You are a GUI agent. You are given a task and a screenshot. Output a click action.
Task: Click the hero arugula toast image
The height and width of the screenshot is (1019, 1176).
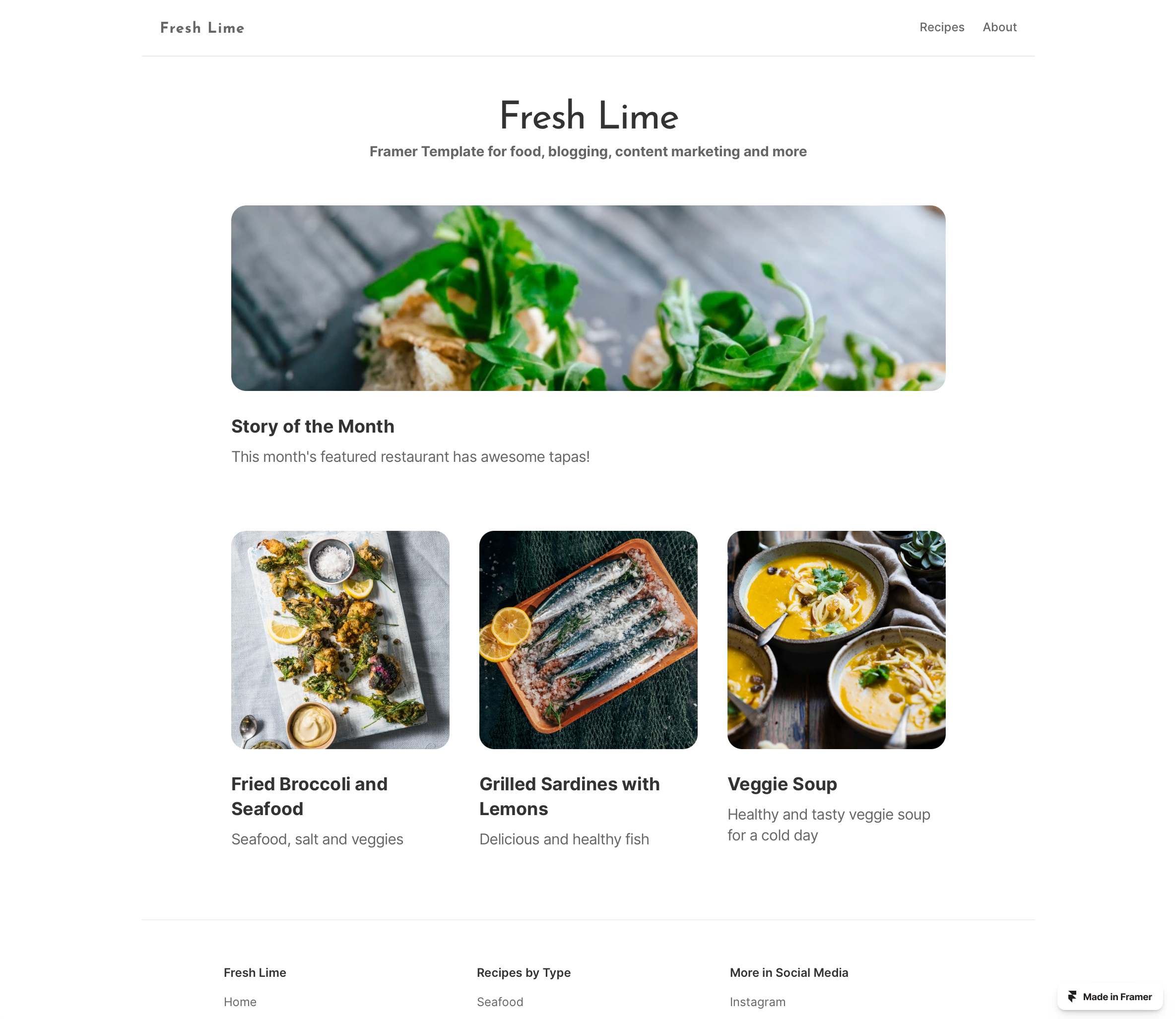(x=588, y=298)
